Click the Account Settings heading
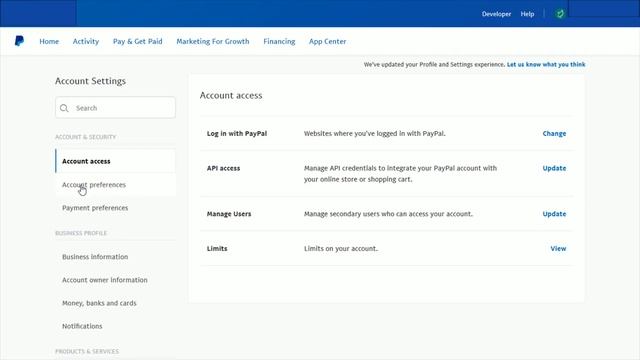Screen dimensions: 640x360 click(x=90, y=81)
